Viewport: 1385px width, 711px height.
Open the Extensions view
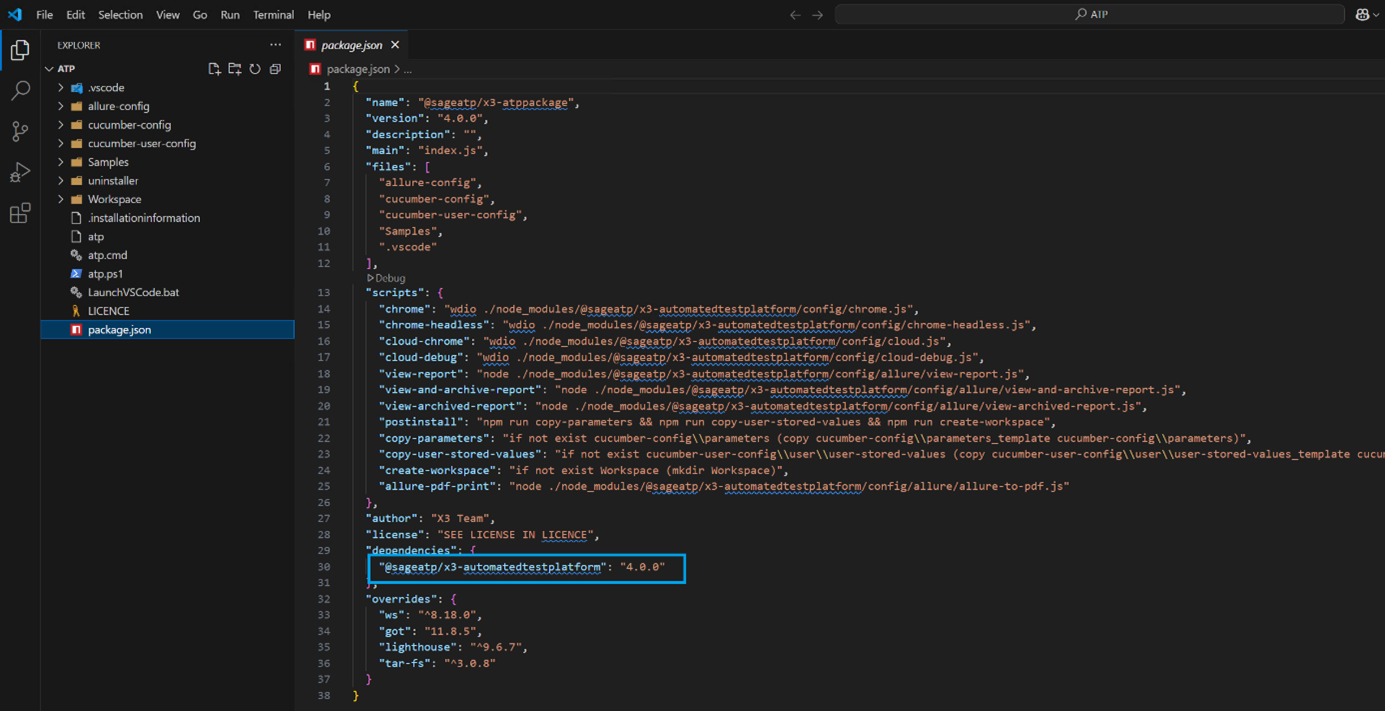[20, 213]
